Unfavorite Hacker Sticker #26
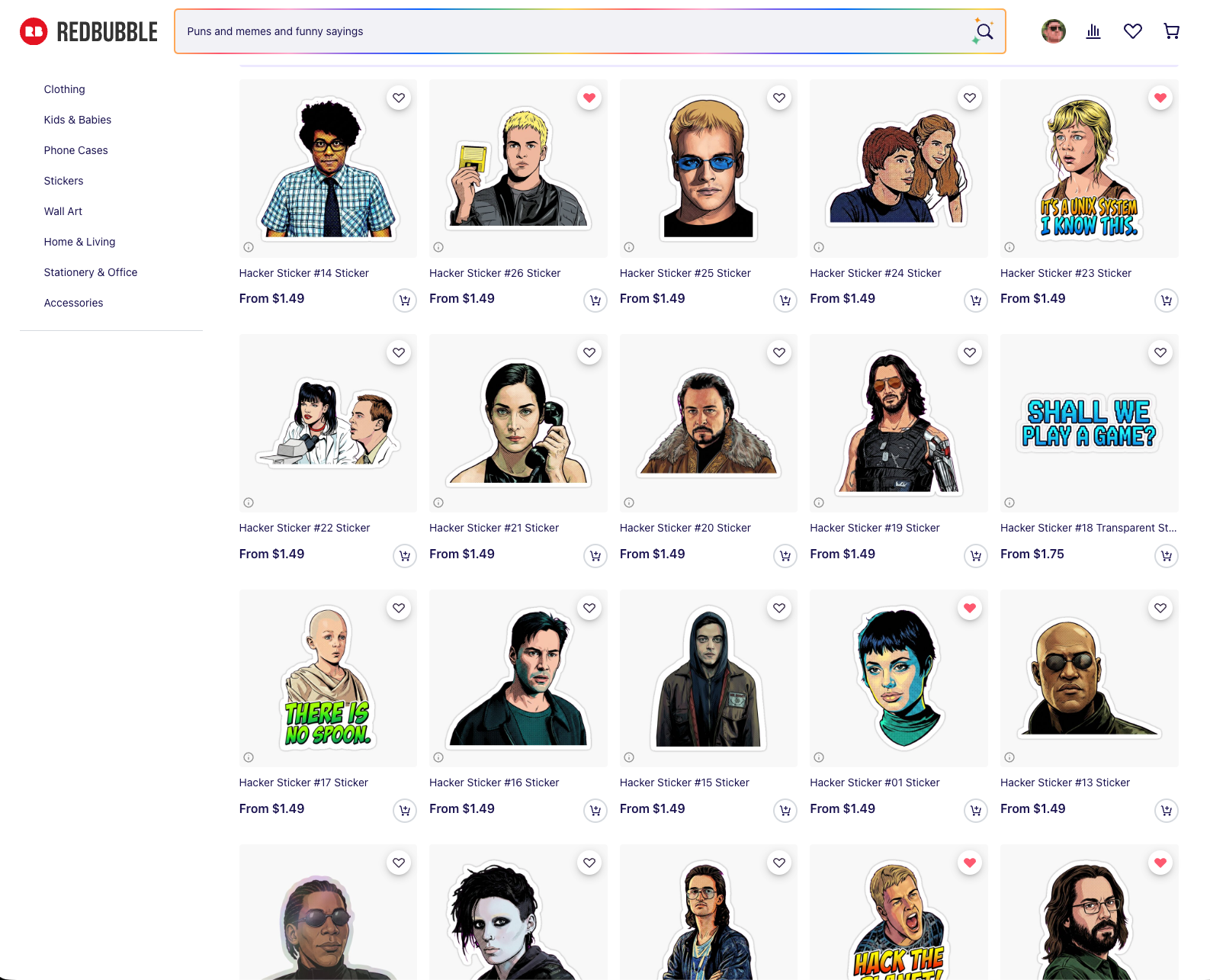1210x980 pixels. click(x=589, y=98)
